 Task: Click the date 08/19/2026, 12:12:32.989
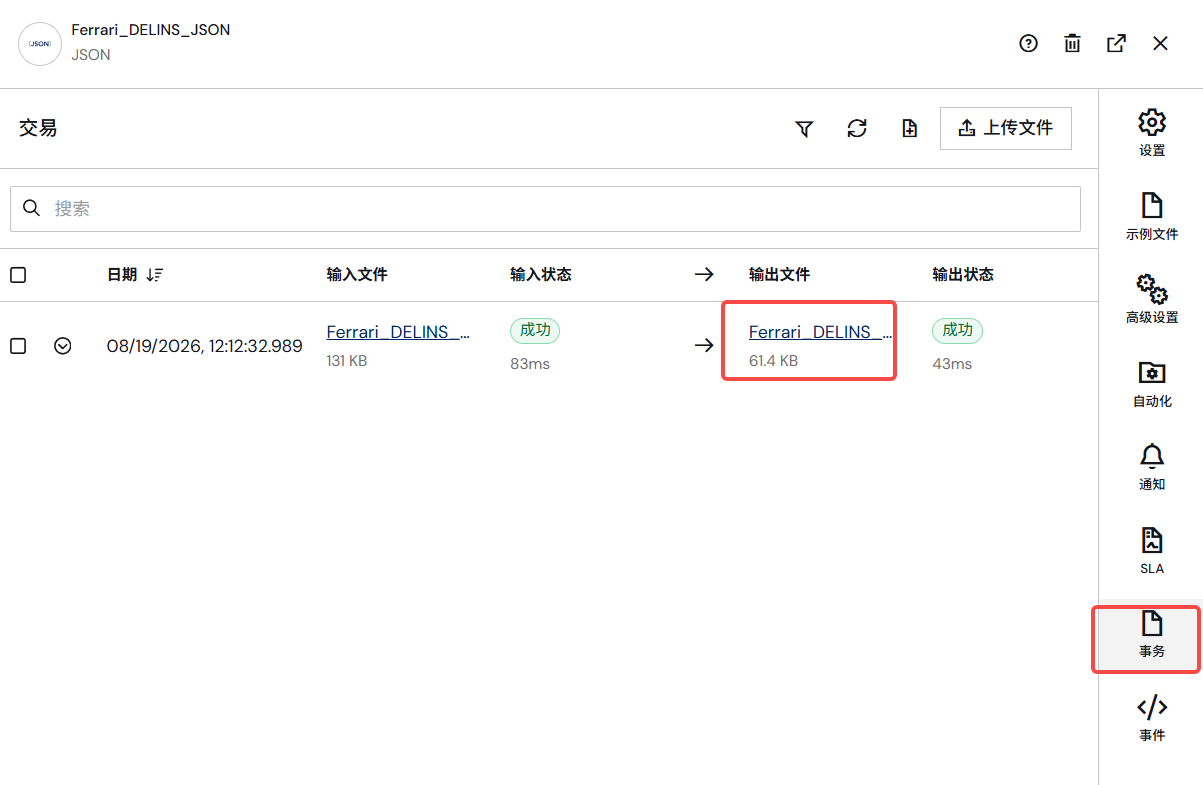point(205,346)
